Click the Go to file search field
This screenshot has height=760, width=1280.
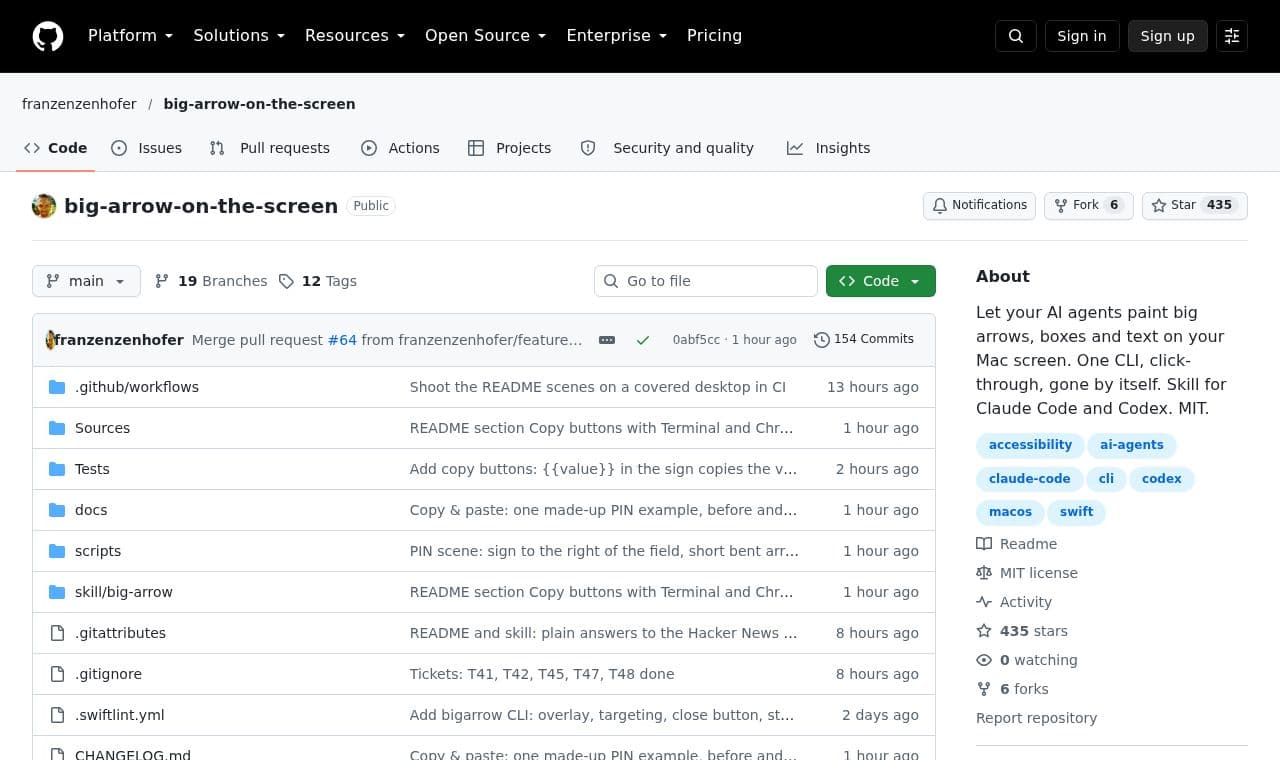706,281
